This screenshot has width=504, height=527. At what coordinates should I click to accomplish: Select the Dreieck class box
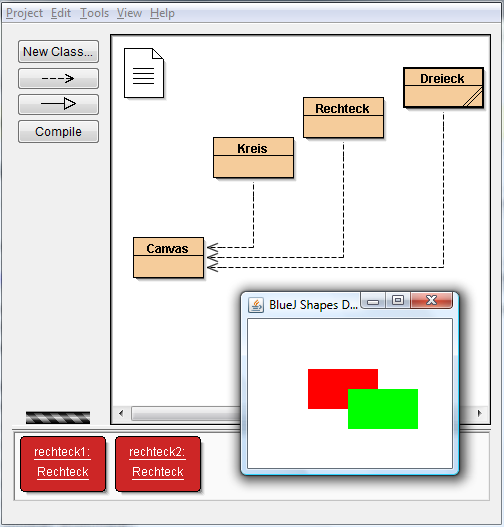coord(444,88)
